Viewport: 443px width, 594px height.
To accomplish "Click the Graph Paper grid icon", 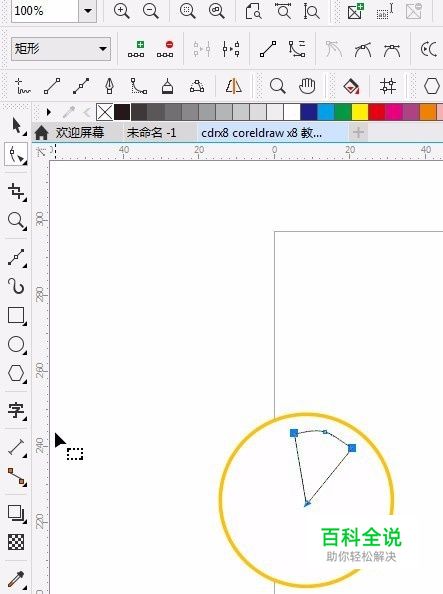I will [388, 86].
